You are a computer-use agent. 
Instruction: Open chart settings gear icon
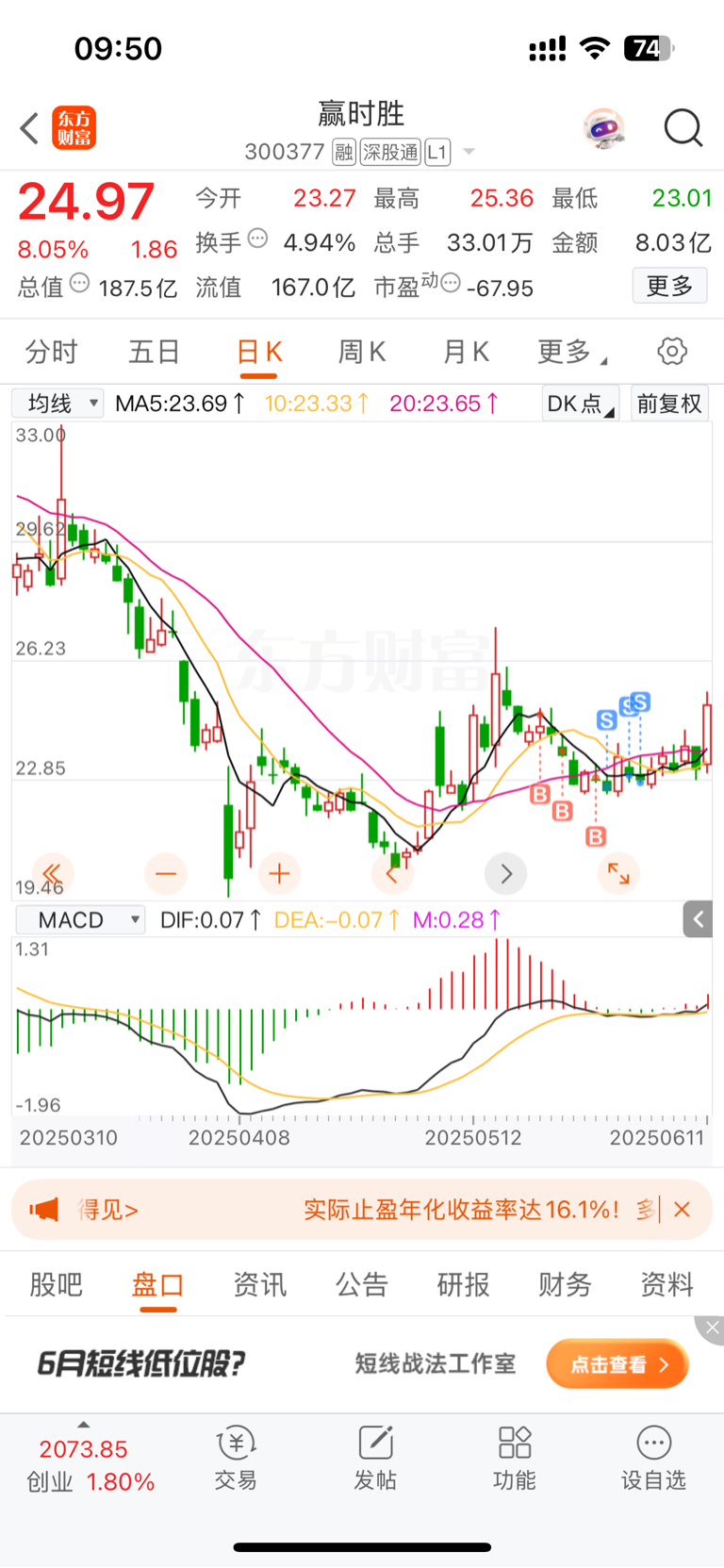click(x=672, y=352)
